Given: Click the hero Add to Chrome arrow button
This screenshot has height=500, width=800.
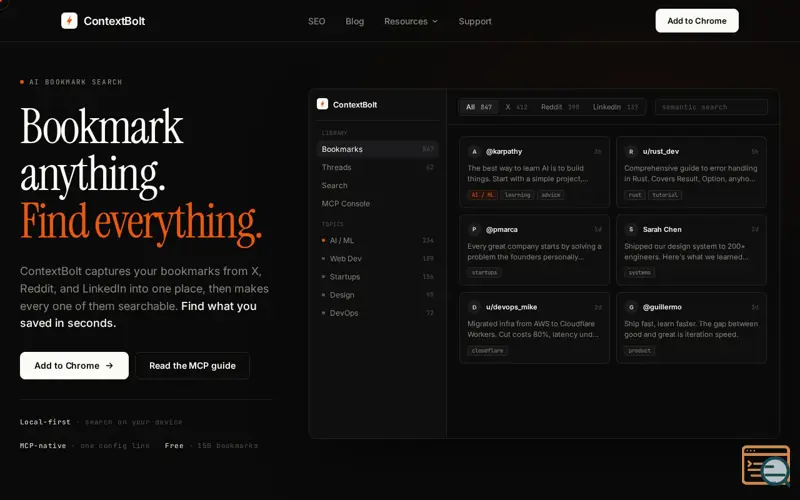Looking at the screenshot, I should coord(74,365).
